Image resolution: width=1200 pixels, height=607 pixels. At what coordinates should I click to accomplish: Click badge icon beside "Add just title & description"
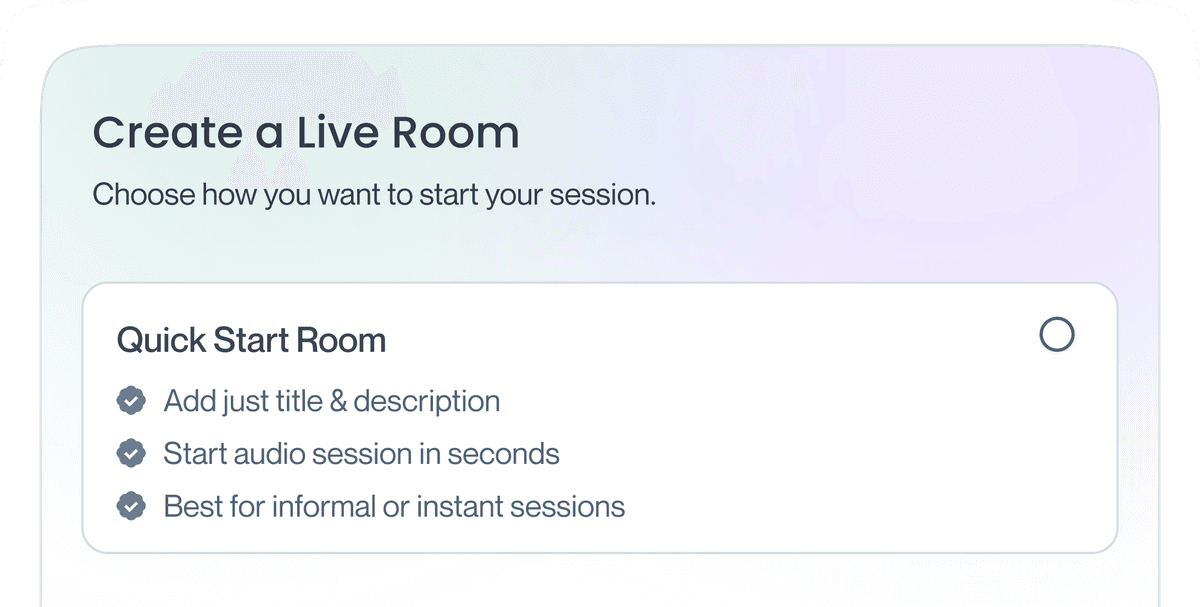pyautogui.click(x=131, y=401)
